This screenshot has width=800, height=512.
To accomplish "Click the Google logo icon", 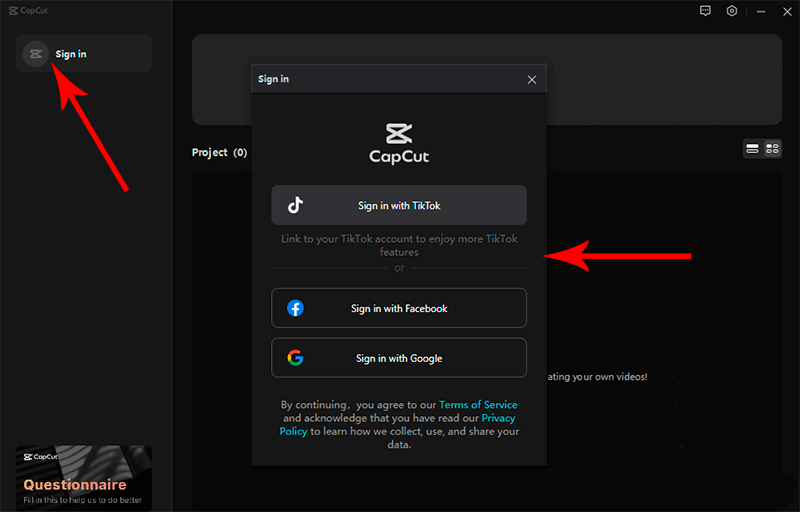I will click(295, 358).
